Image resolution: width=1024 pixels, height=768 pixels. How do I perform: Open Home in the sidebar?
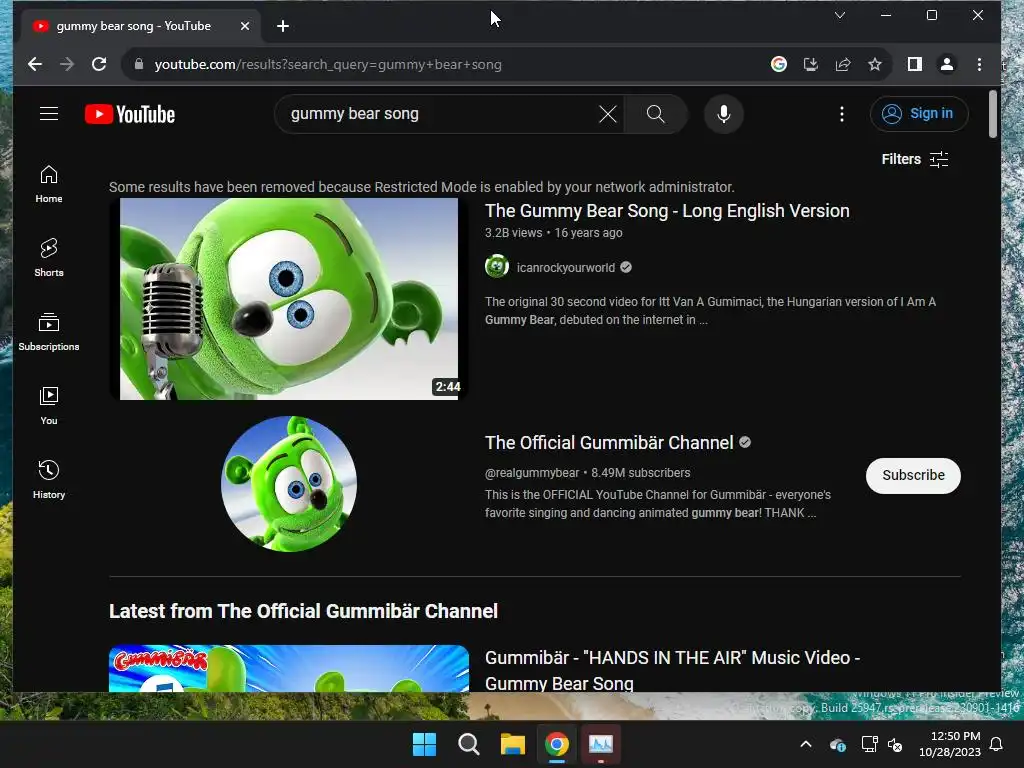(49, 184)
